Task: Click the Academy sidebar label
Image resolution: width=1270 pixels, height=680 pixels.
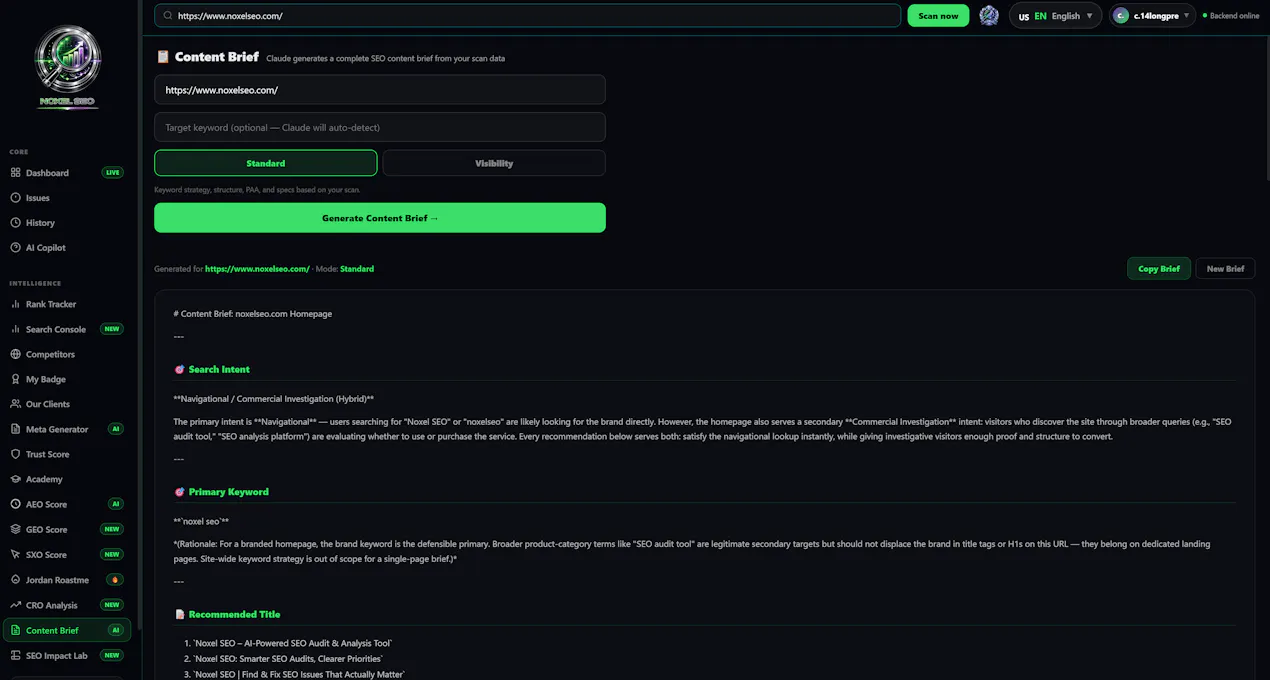Action: pyautogui.click(x=44, y=479)
